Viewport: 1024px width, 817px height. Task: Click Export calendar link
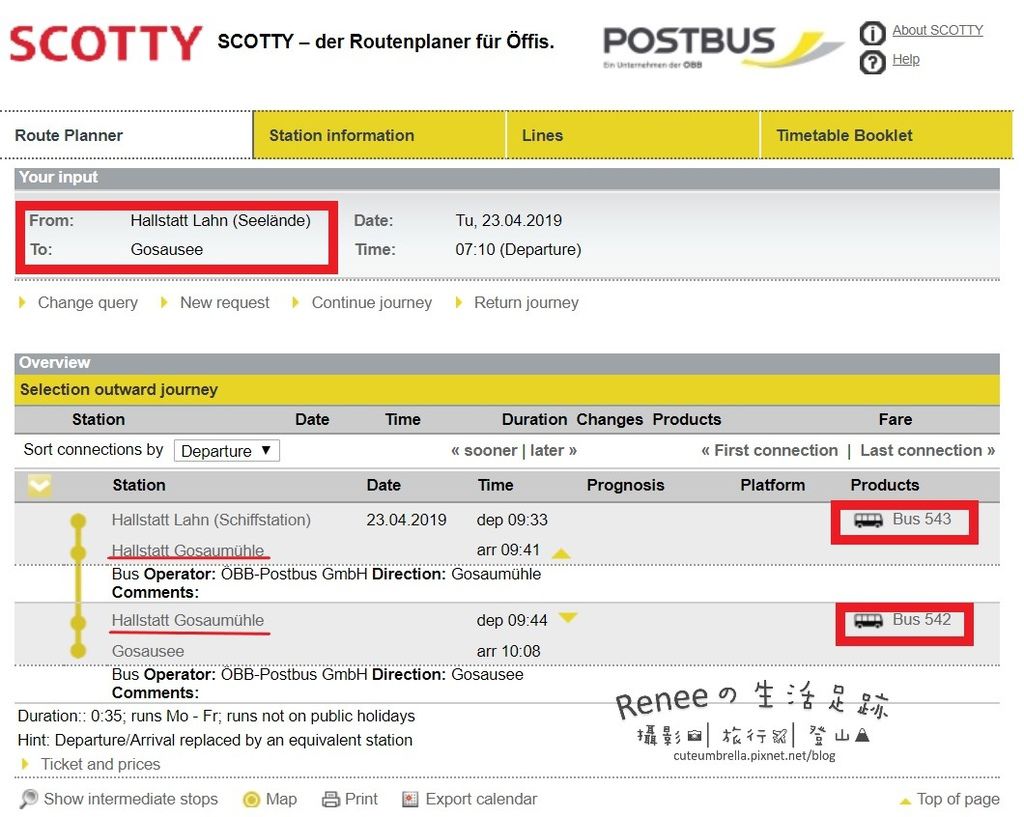[481, 799]
